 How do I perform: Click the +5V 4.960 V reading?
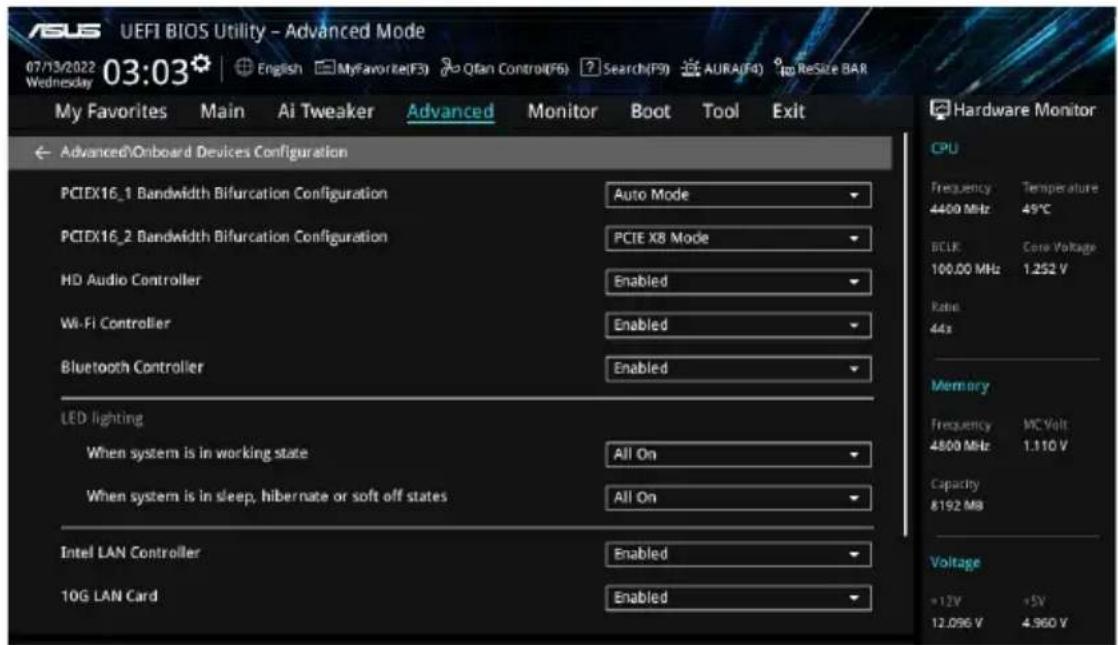(x=1045, y=624)
